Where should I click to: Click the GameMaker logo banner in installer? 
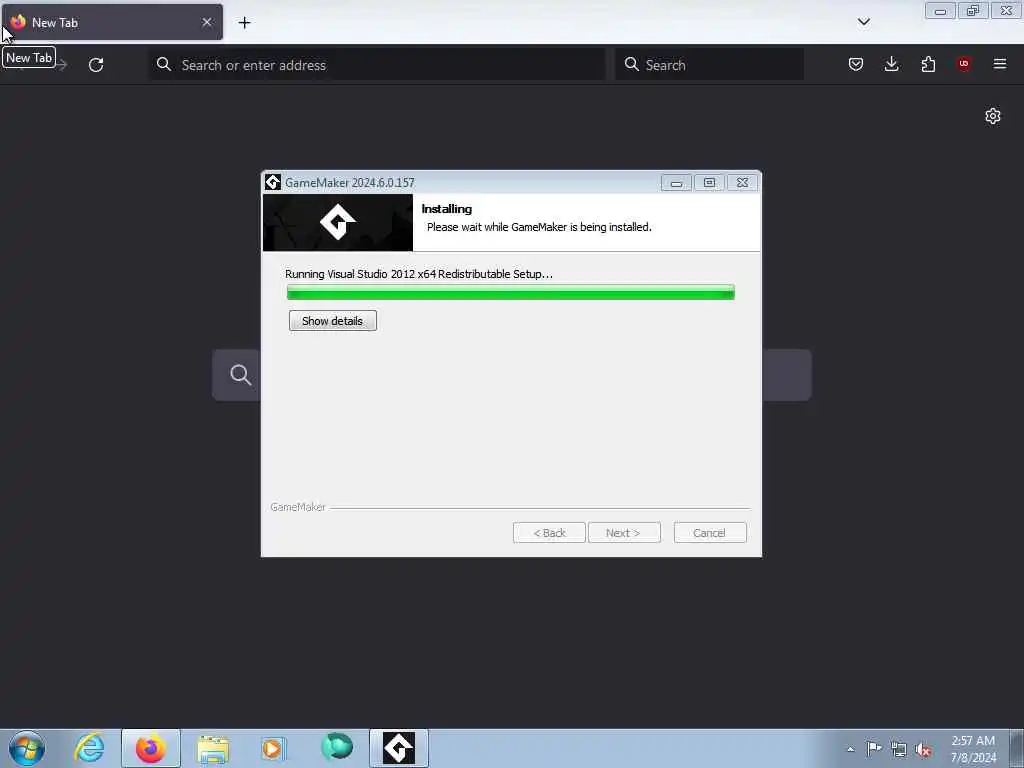(x=338, y=223)
